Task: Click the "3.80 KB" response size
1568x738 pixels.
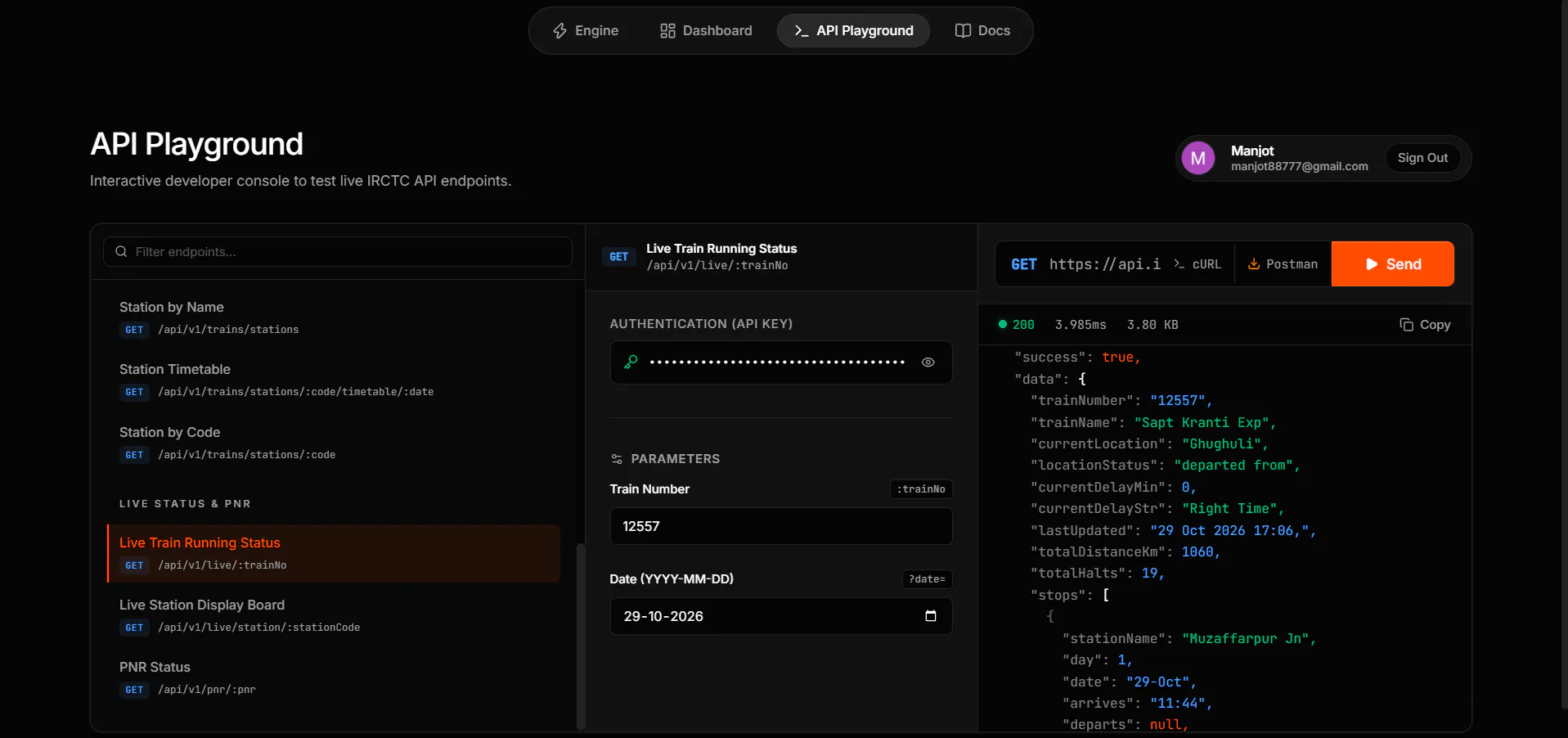Action: click(1152, 325)
